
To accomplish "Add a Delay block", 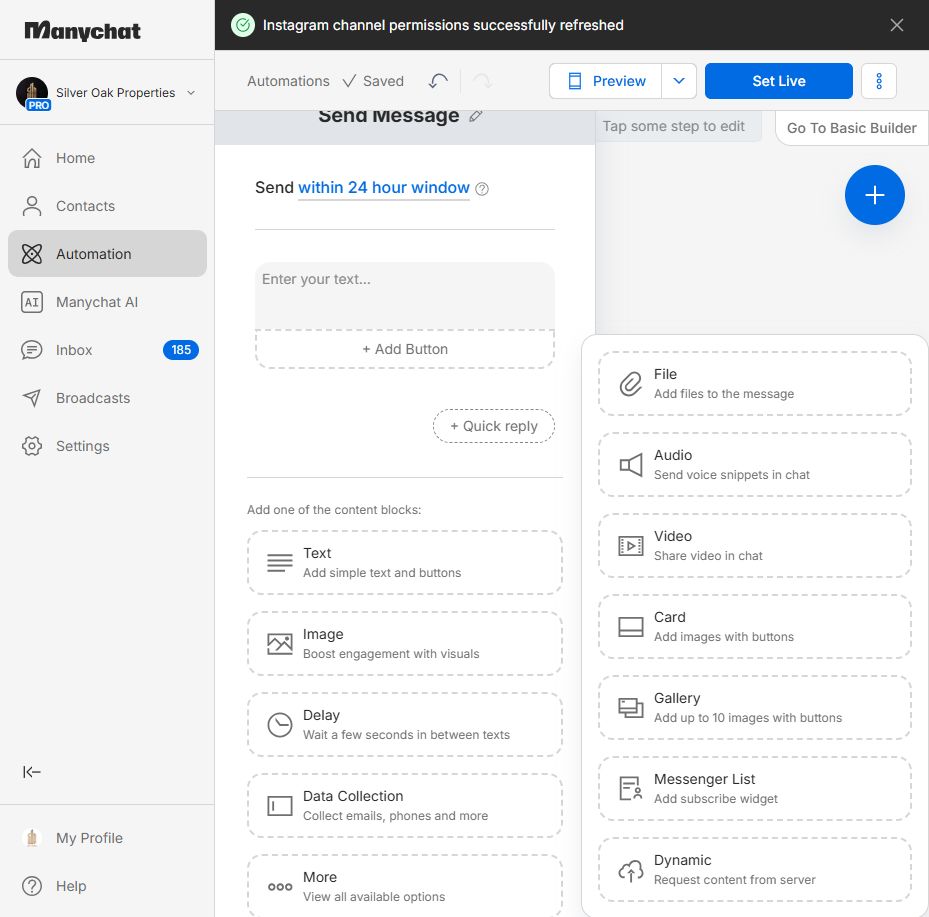I will 405,724.
